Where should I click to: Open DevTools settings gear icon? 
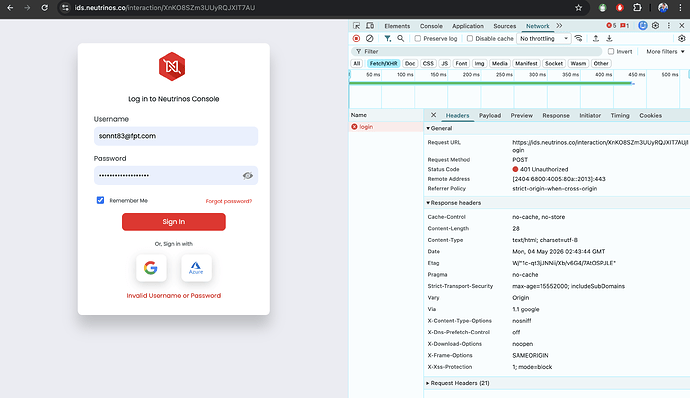click(656, 26)
